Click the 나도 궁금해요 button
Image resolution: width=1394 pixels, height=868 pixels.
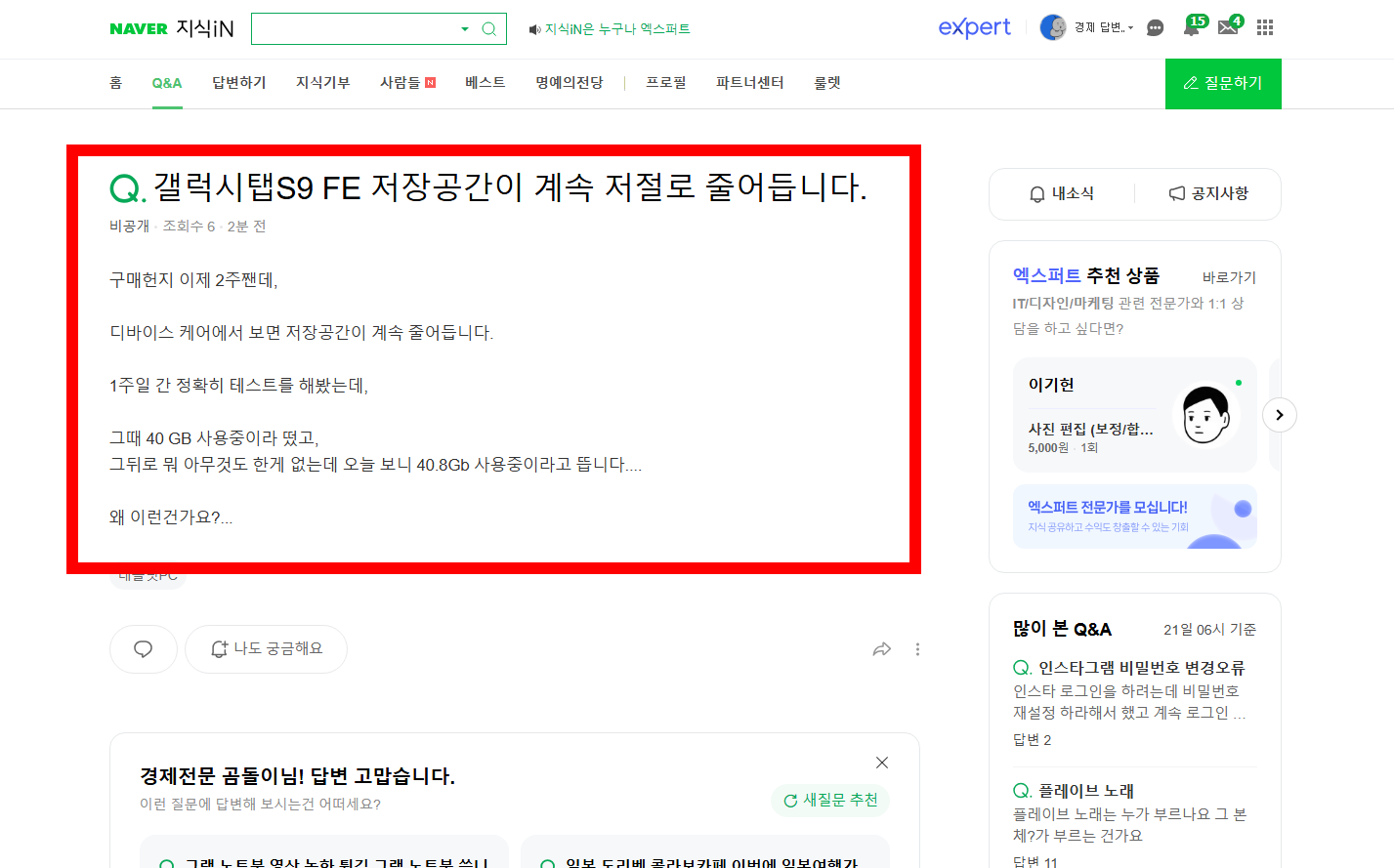(266, 649)
